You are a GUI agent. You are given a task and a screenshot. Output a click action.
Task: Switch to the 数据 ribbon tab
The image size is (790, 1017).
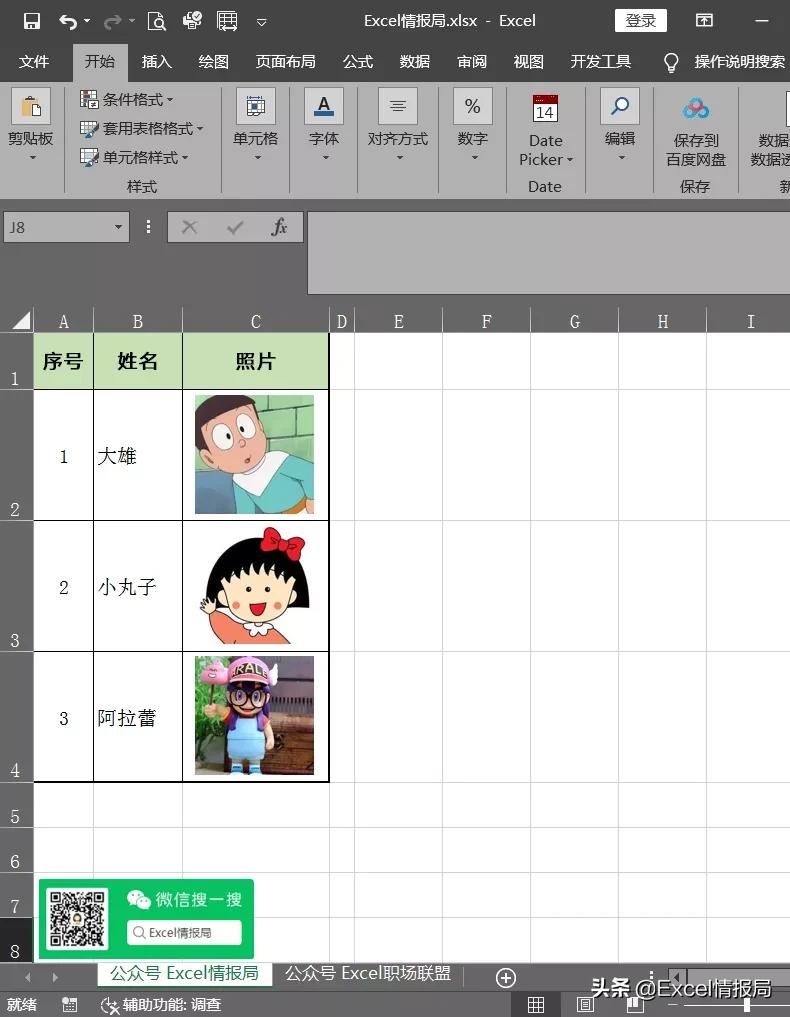415,62
